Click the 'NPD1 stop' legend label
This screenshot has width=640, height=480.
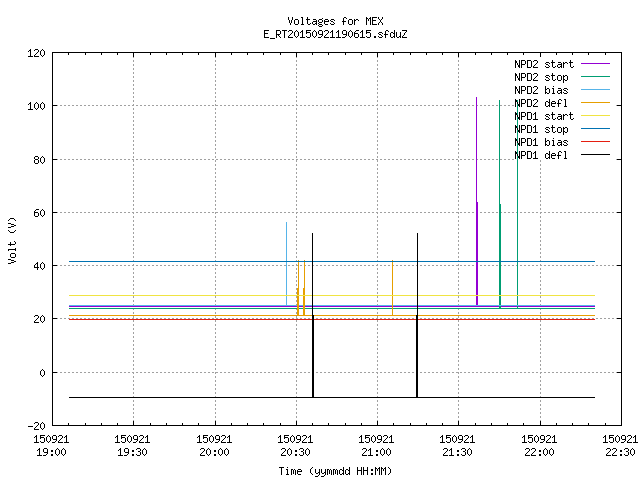click(541, 129)
